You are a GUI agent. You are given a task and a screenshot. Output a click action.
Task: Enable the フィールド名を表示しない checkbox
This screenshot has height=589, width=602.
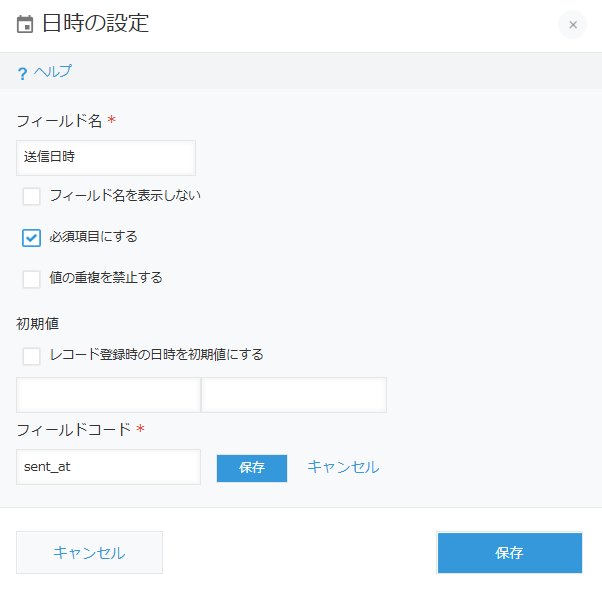click(31, 197)
